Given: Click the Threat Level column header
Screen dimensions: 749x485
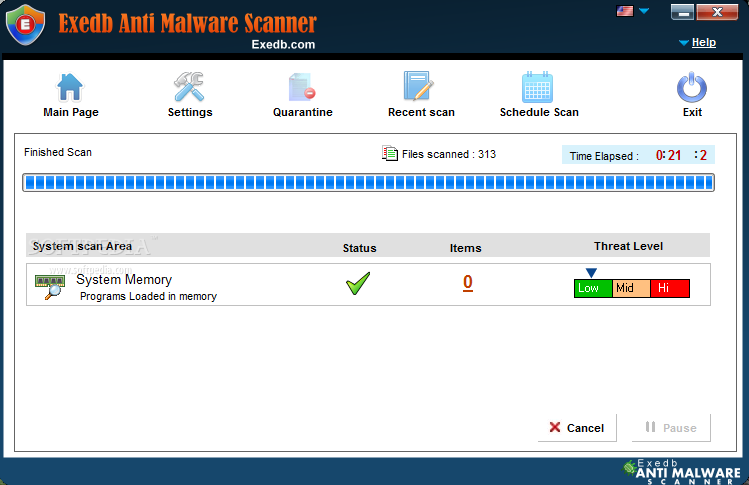Looking at the screenshot, I should [628, 246].
